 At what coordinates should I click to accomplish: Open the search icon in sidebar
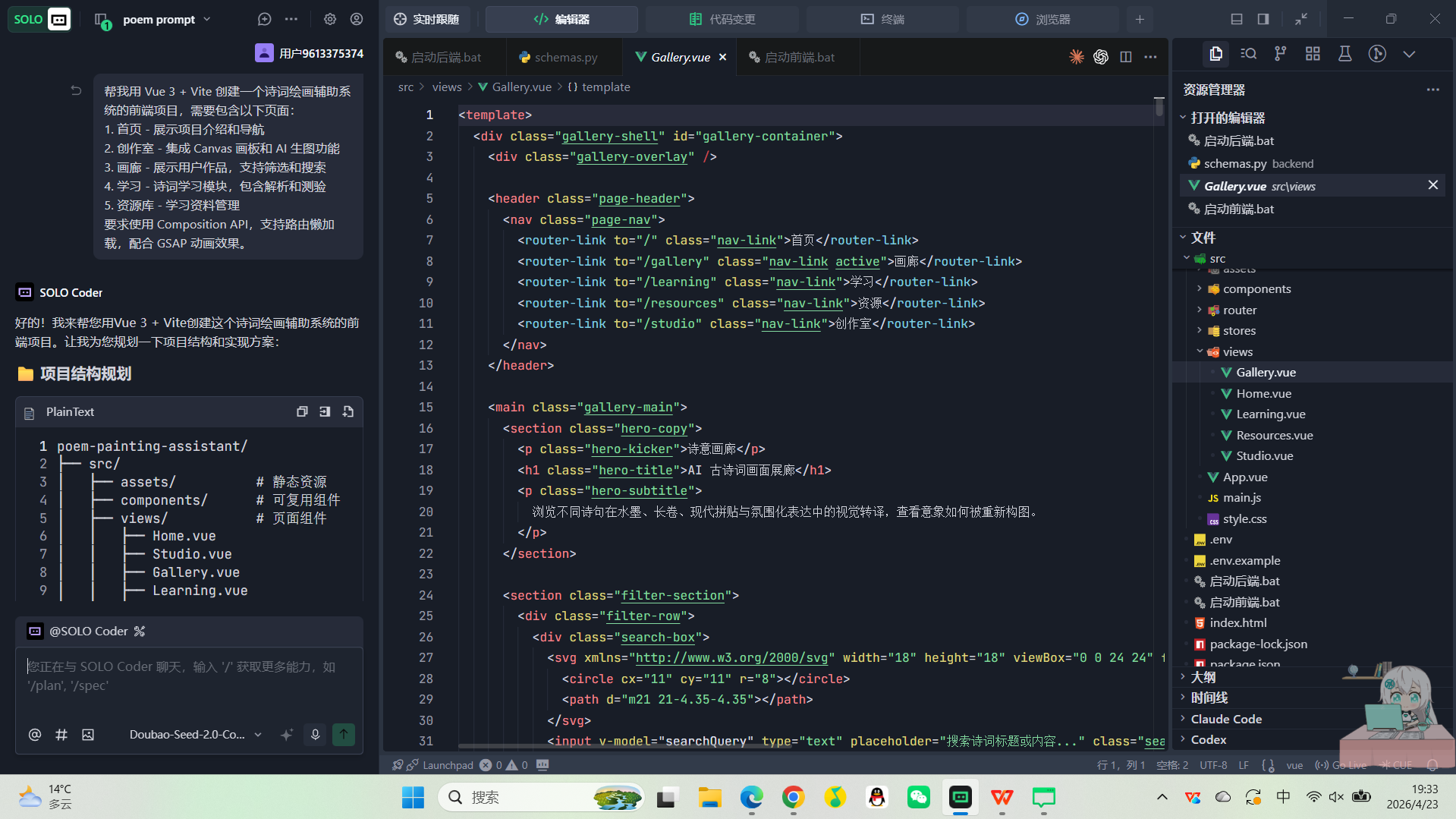tap(1248, 54)
